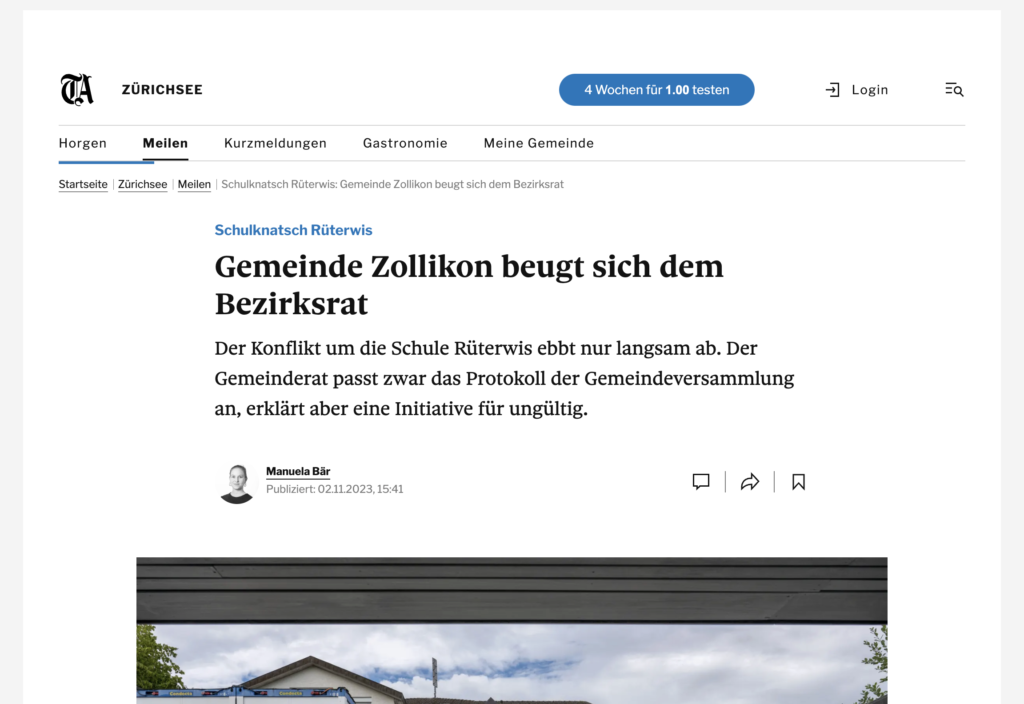Open author Manuela Bär's profile link
The height and width of the screenshot is (704, 1024).
pos(298,471)
